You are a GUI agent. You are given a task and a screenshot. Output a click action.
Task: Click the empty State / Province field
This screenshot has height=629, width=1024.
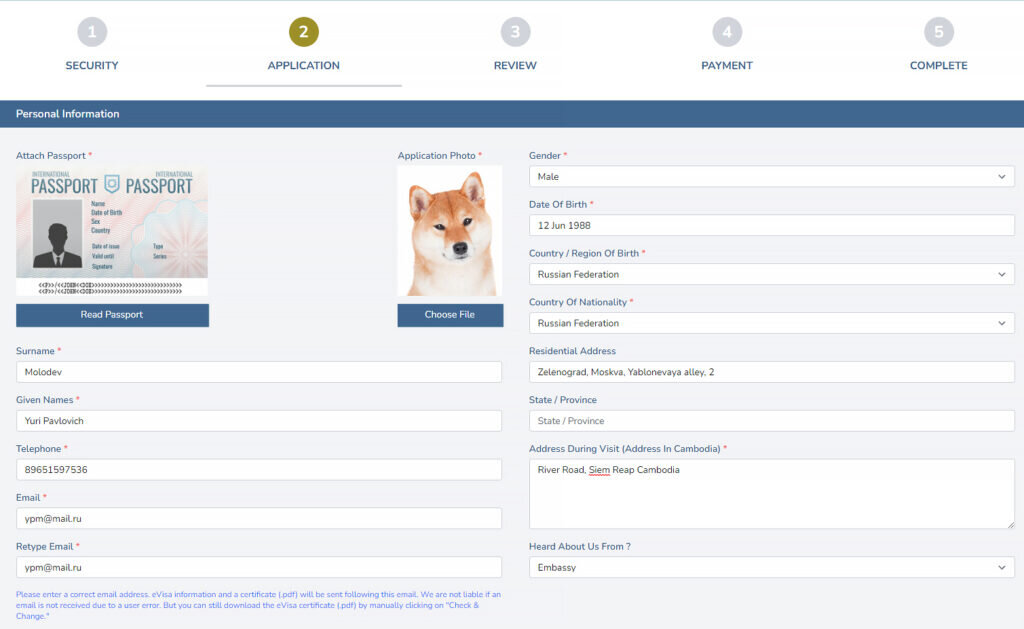pos(771,421)
